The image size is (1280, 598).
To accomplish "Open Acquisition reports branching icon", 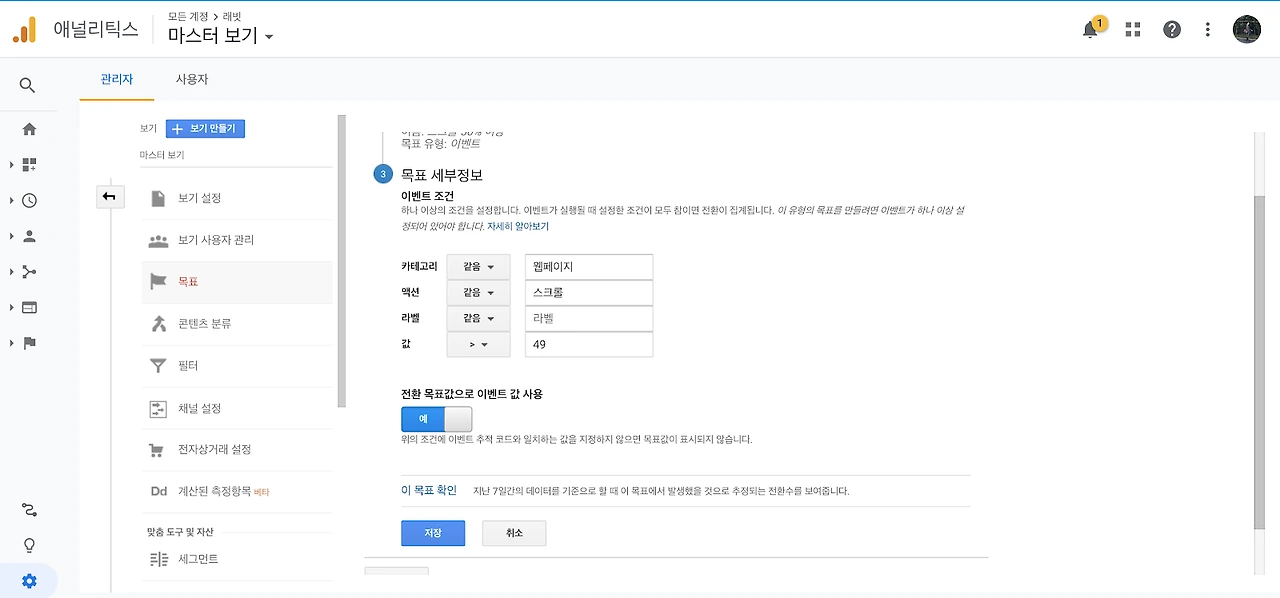I will pos(29,272).
